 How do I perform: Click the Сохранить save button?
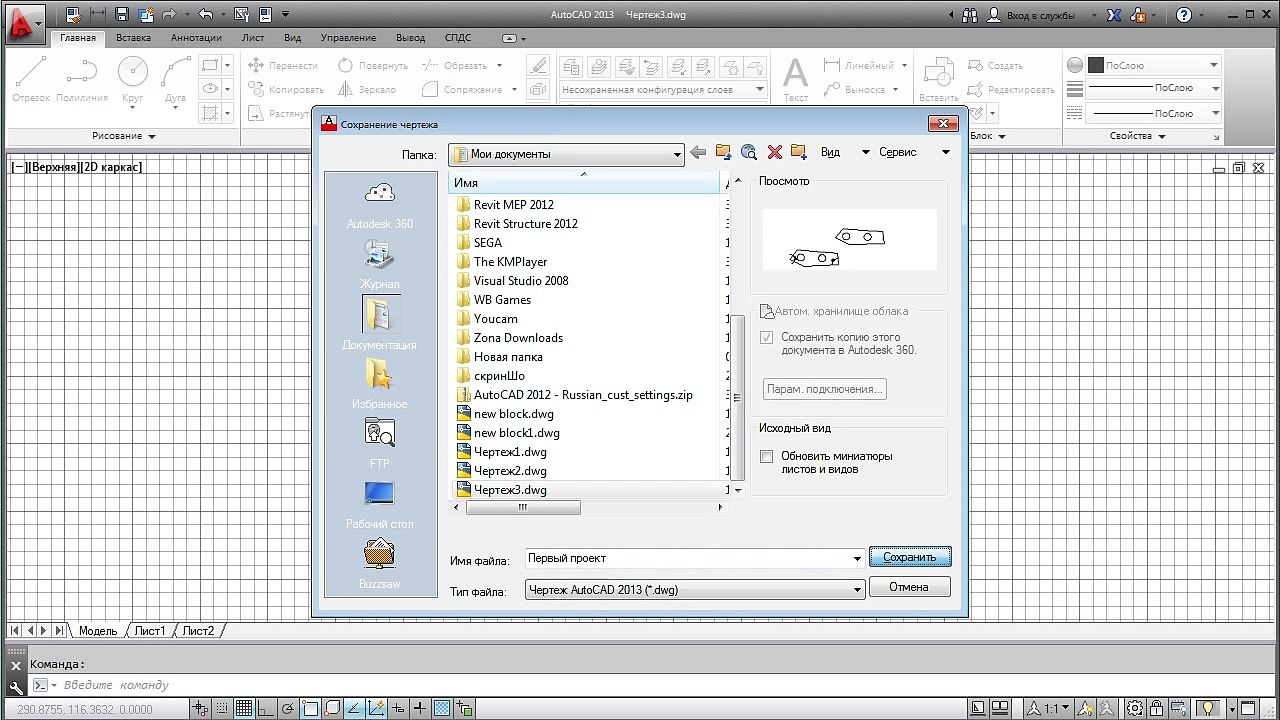tap(909, 557)
